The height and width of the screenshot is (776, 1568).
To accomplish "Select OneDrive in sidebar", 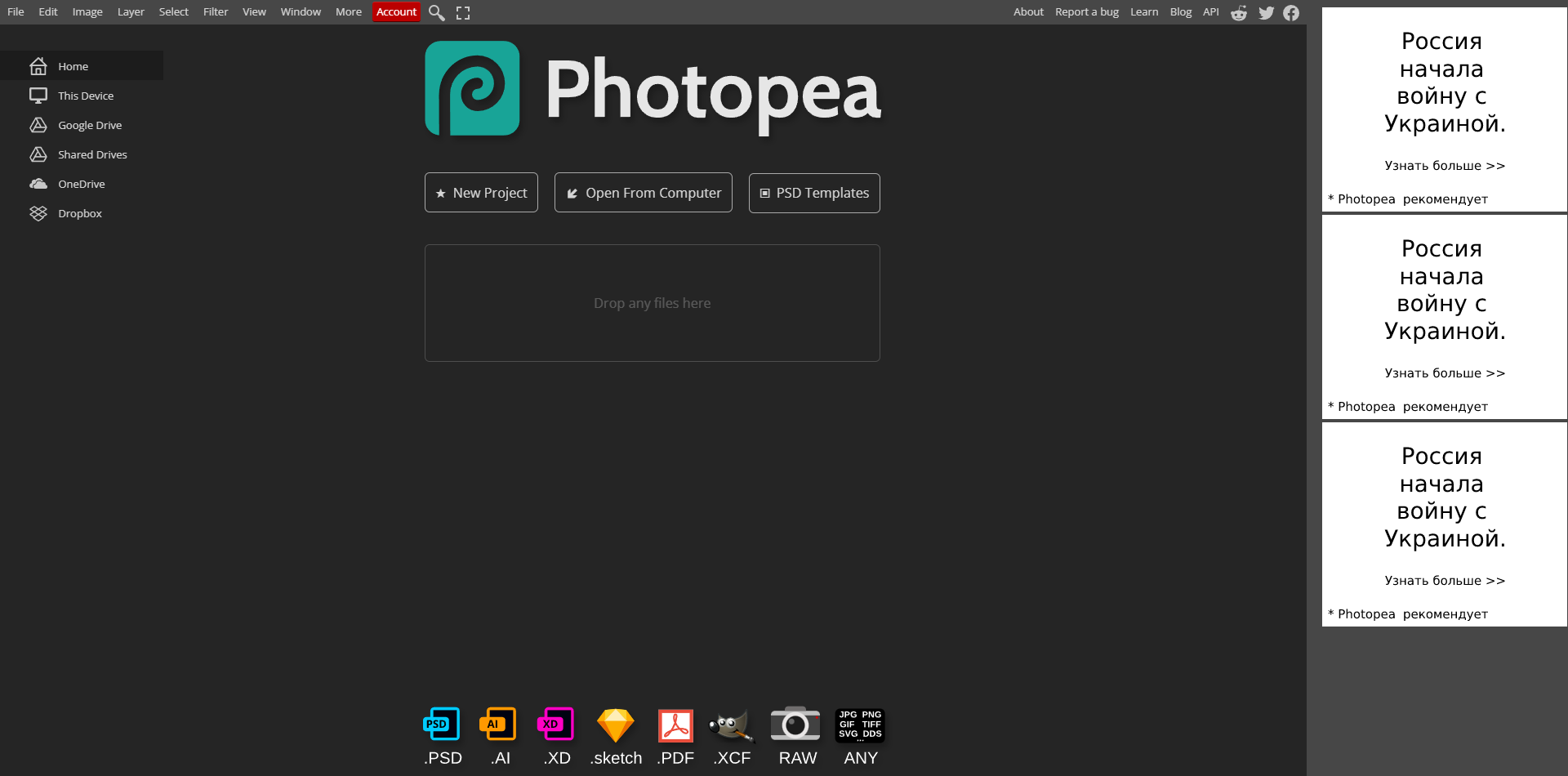I will click(x=82, y=184).
